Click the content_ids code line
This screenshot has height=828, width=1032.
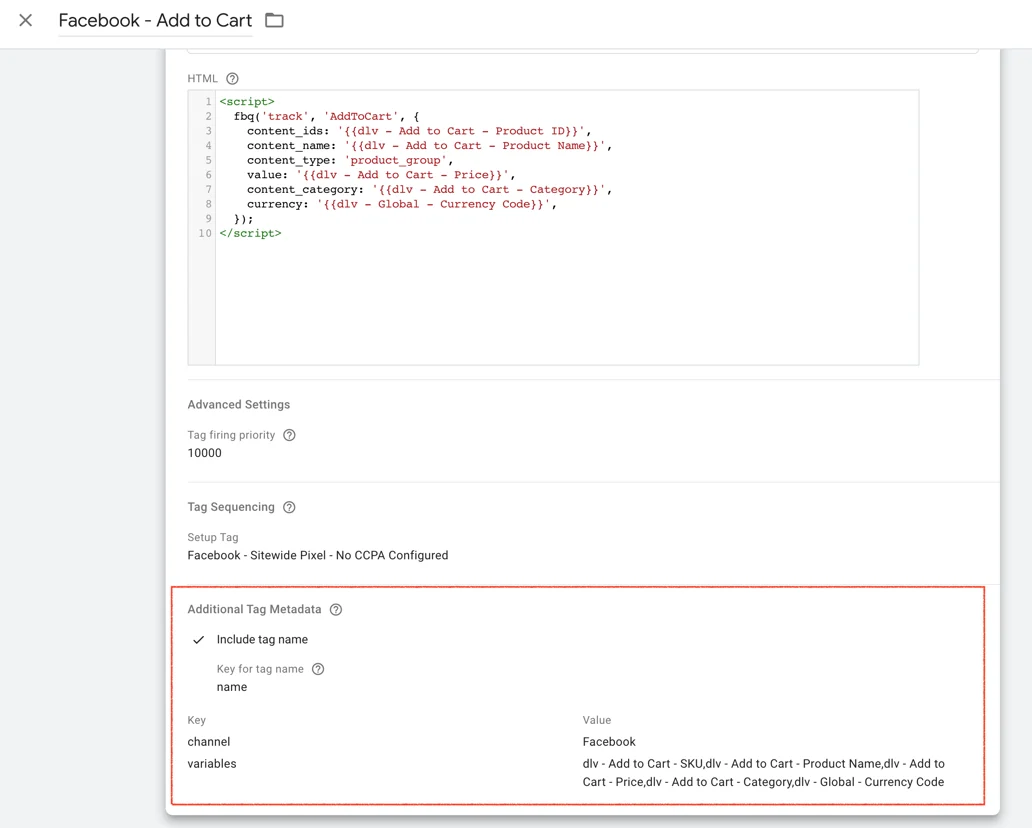(x=419, y=131)
